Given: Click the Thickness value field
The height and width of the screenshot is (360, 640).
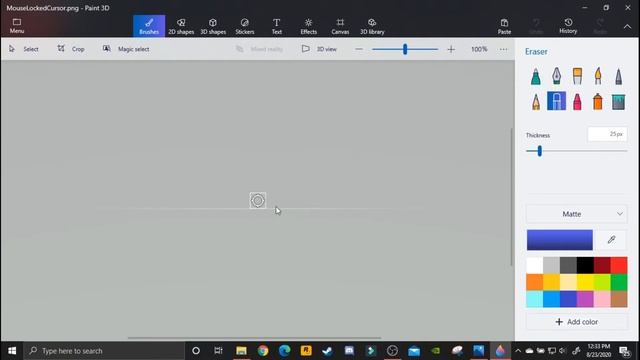Looking at the screenshot, I should point(607,134).
